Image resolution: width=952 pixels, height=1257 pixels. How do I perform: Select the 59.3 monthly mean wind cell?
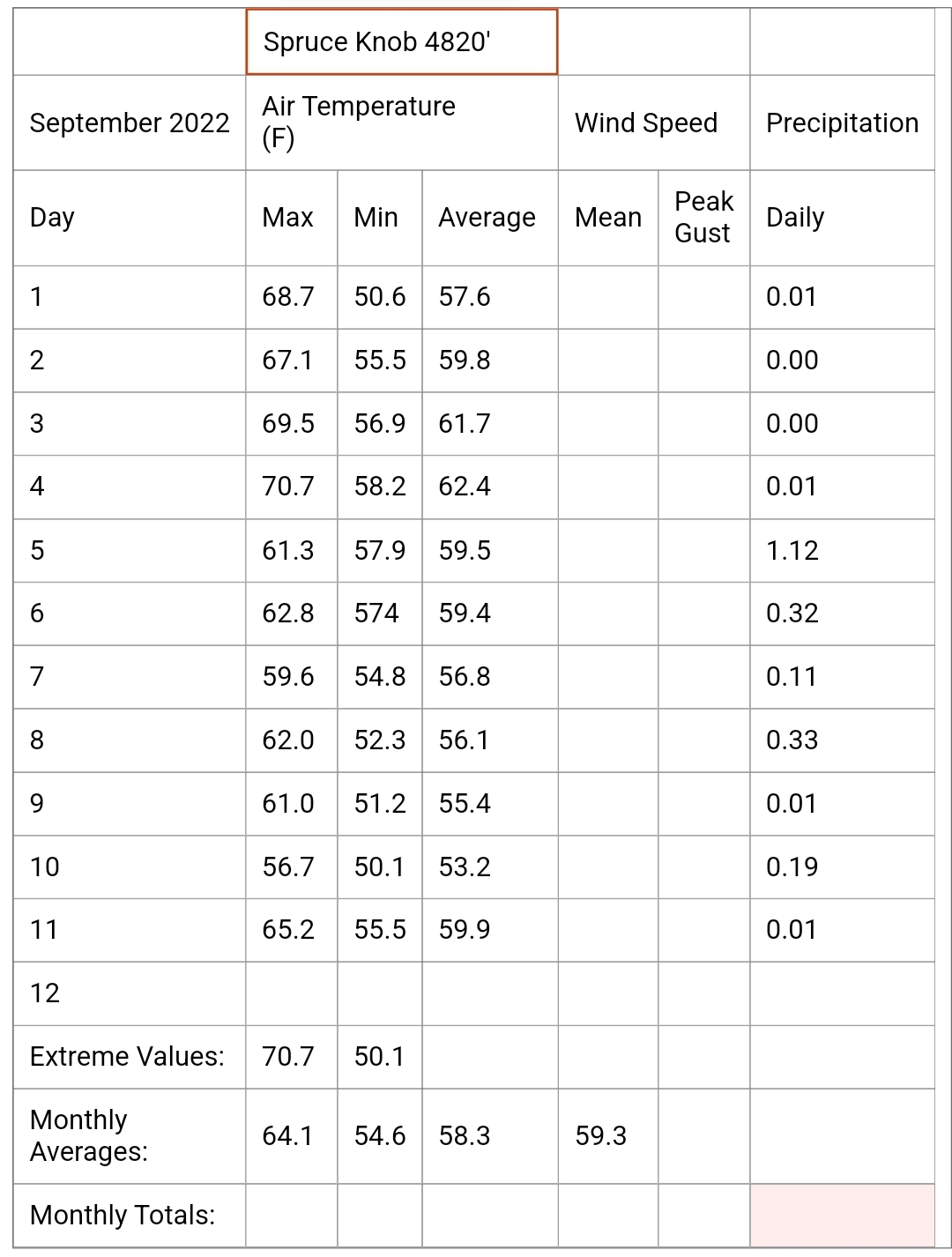point(608,1136)
